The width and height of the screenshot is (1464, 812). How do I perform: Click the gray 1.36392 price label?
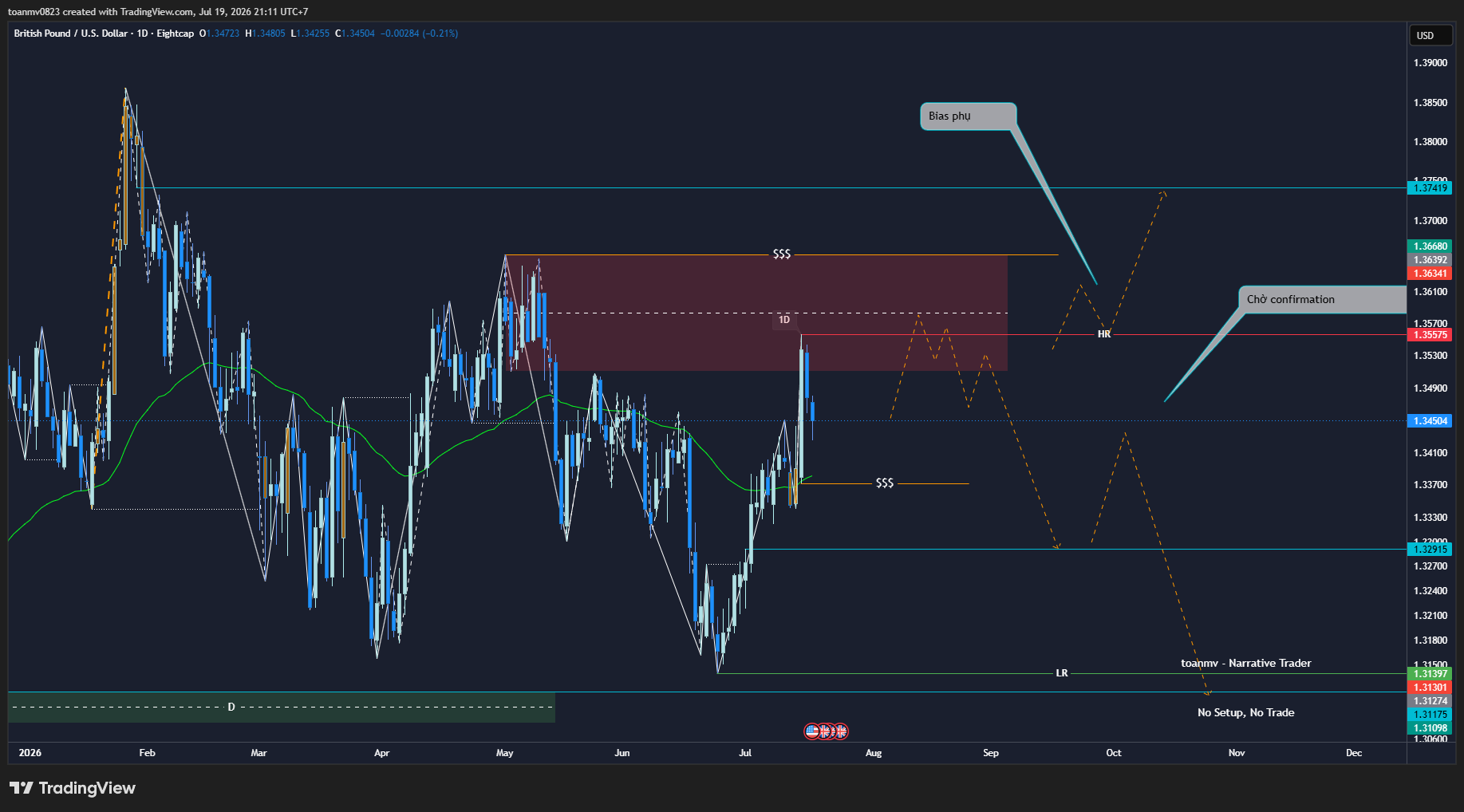tap(1430, 260)
